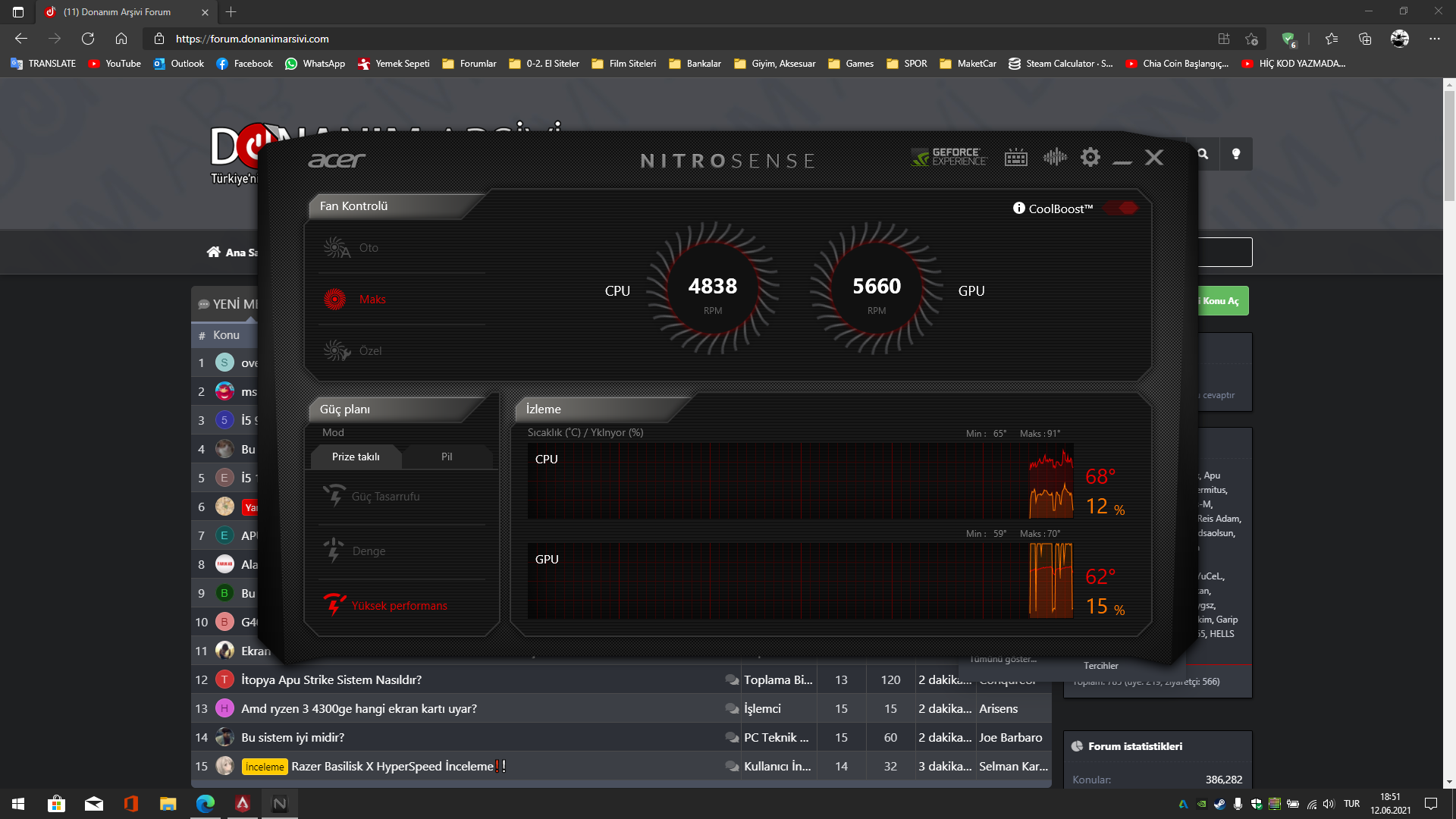Open the Facebook bookmark

244,64
